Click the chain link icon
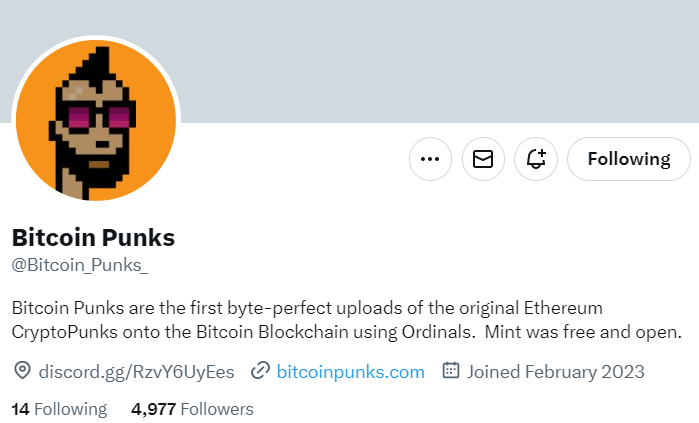 tap(260, 371)
